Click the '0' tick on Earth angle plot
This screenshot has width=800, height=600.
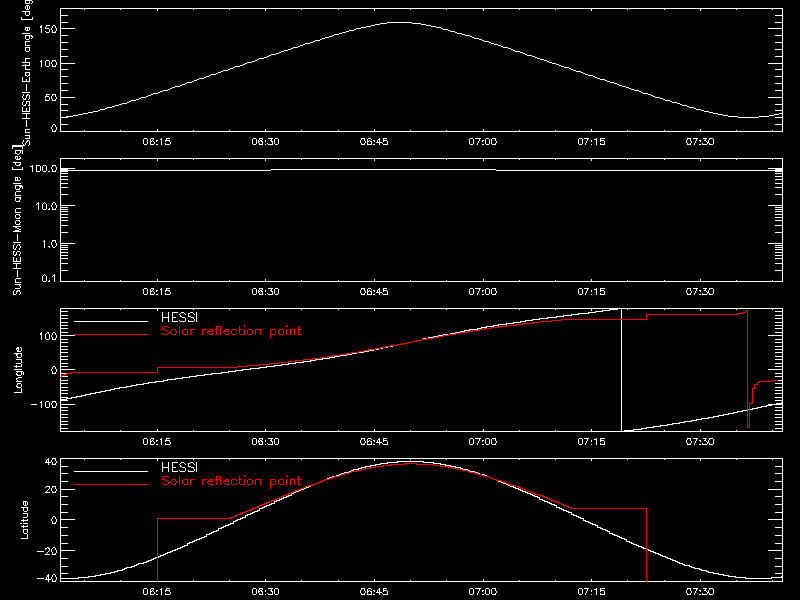pyautogui.click(x=54, y=128)
